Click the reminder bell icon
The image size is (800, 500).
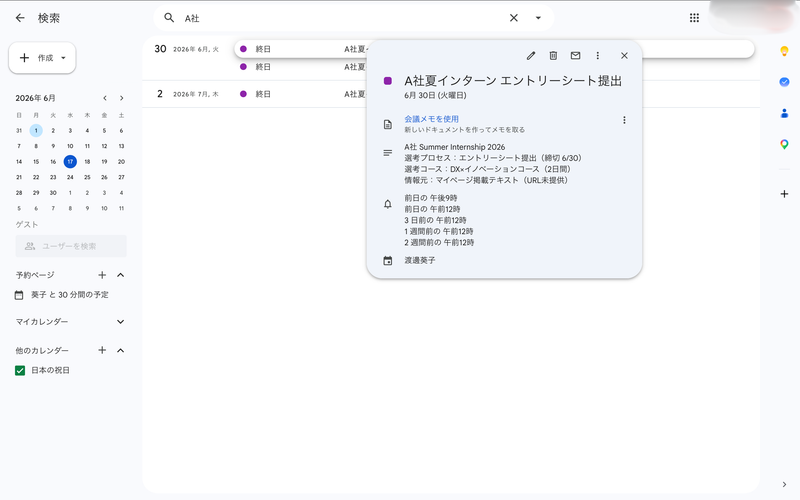(388, 204)
